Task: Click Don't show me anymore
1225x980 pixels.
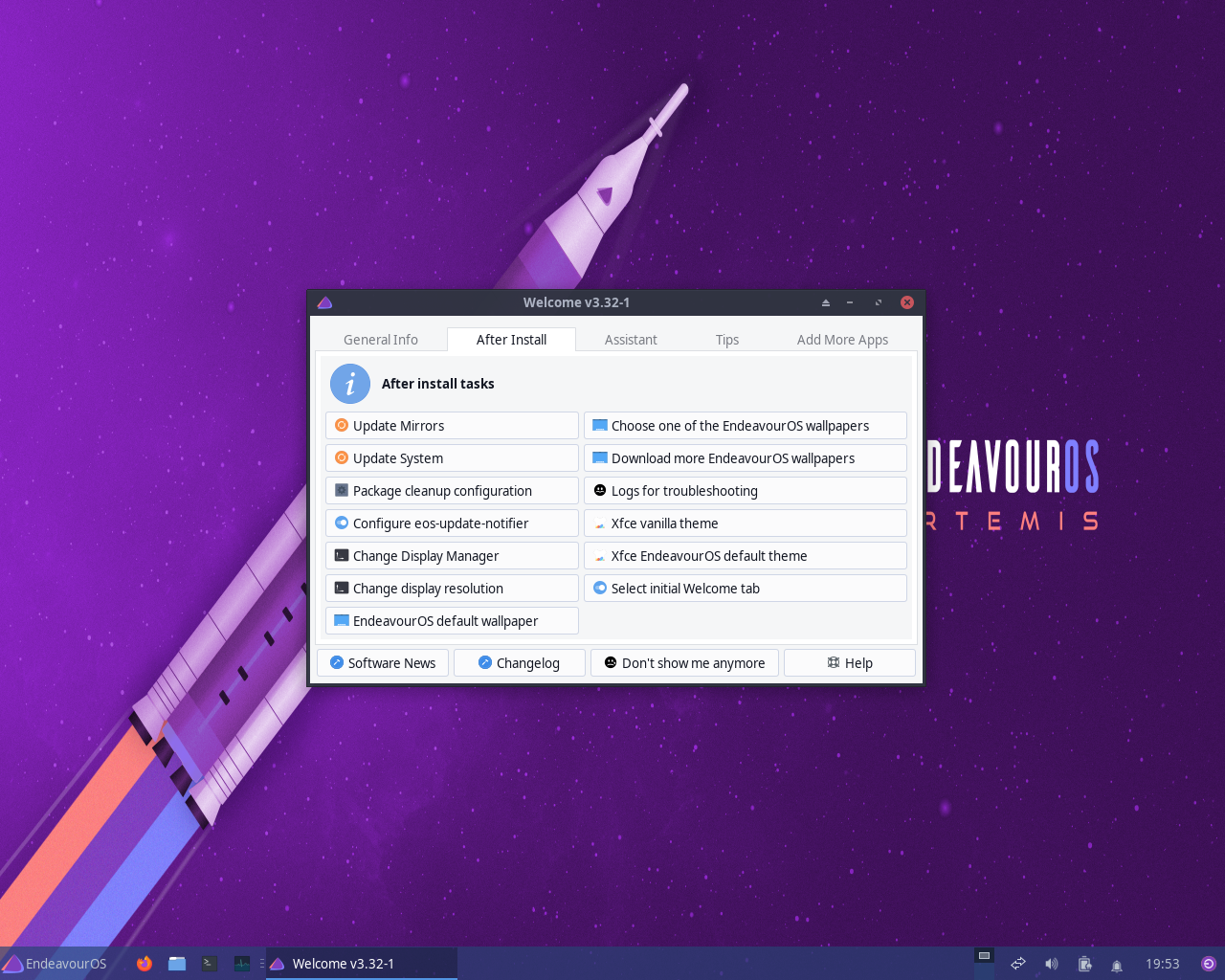Action: tap(685, 663)
